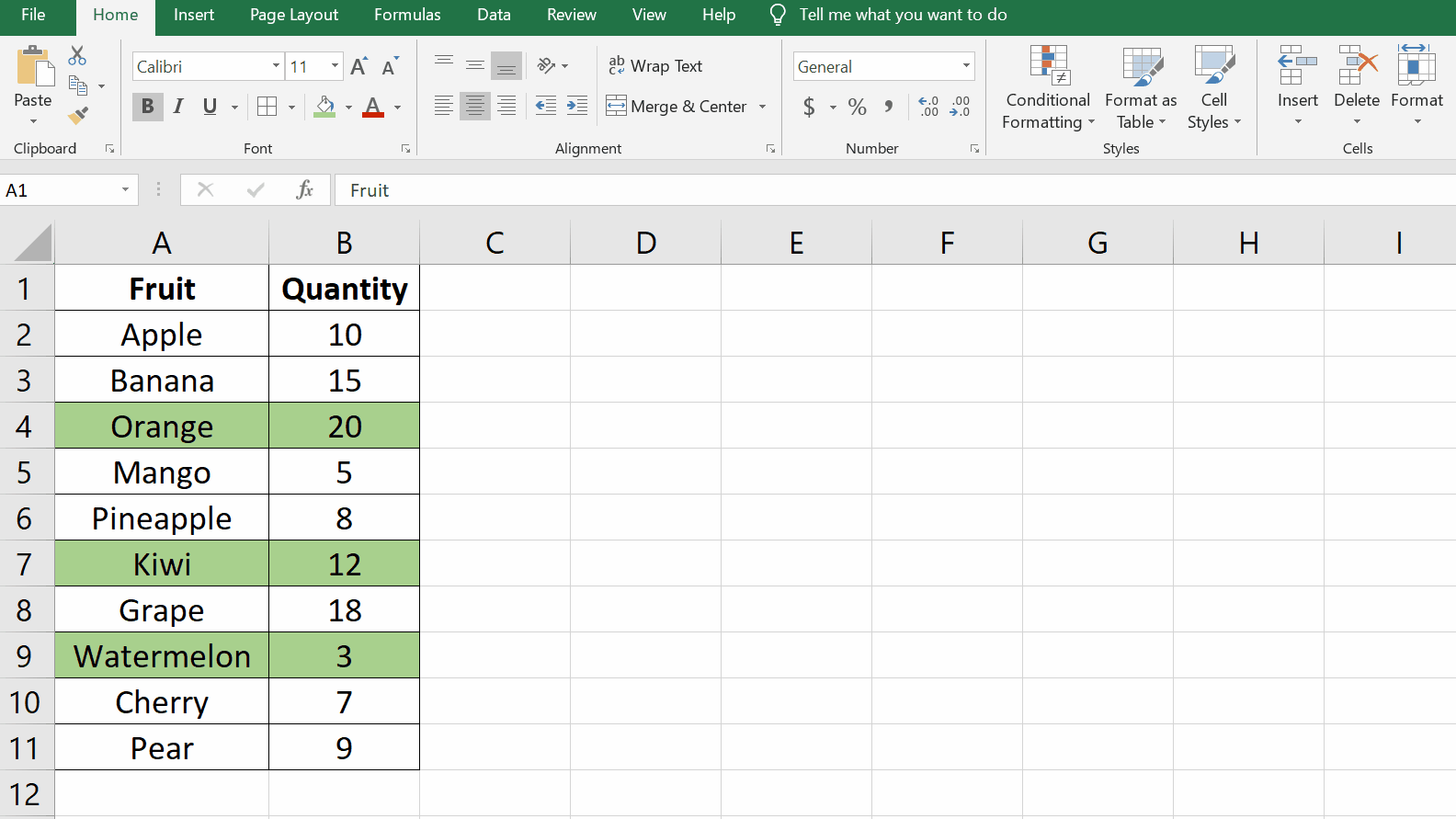The image size is (1456, 819).
Task: Apply Percent Style format
Action: tap(858, 107)
